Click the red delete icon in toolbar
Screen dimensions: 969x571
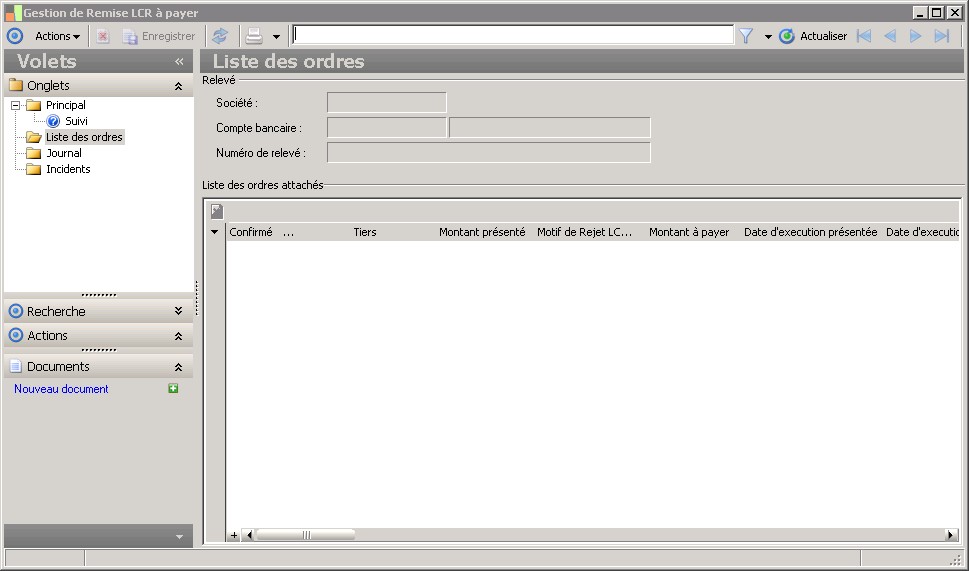coord(103,36)
